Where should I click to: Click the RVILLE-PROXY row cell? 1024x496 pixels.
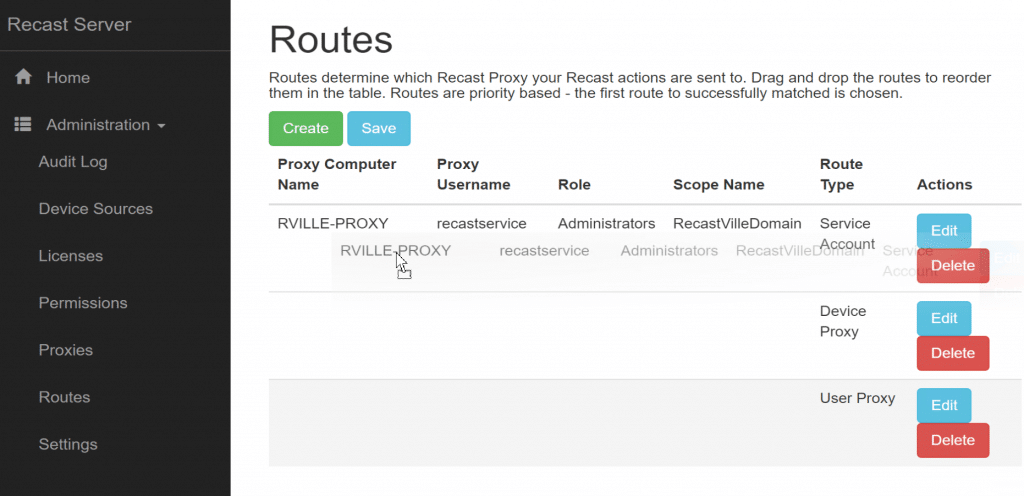(333, 224)
